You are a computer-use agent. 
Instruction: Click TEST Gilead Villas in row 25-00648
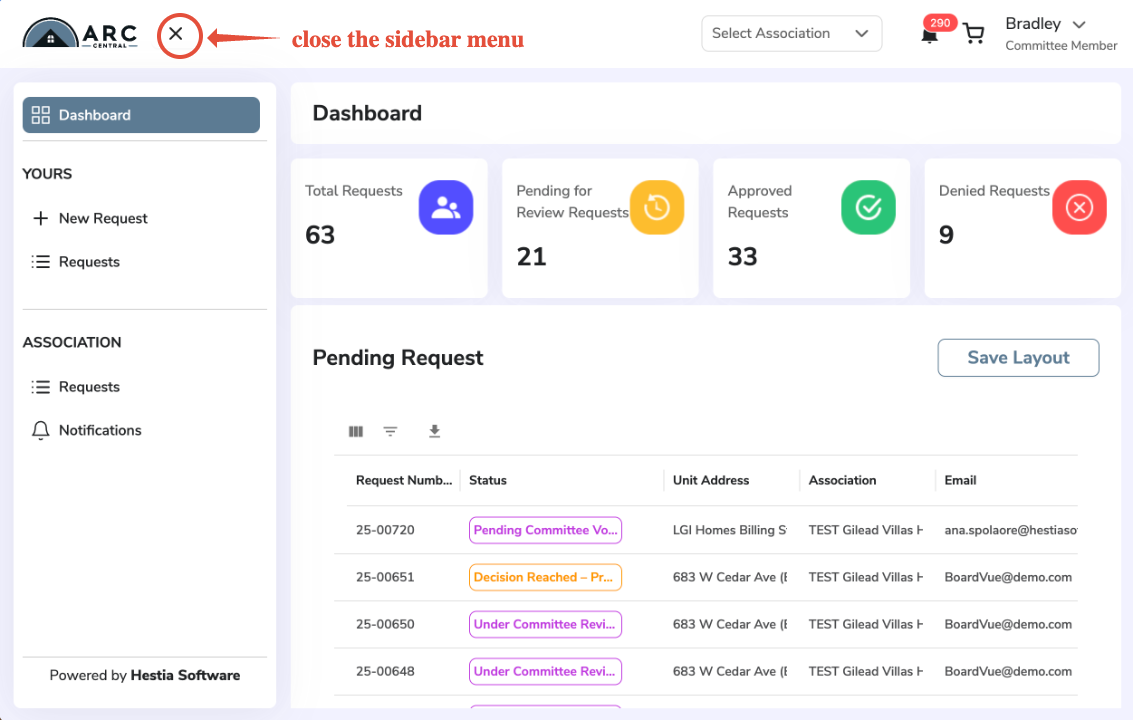(x=866, y=671)
